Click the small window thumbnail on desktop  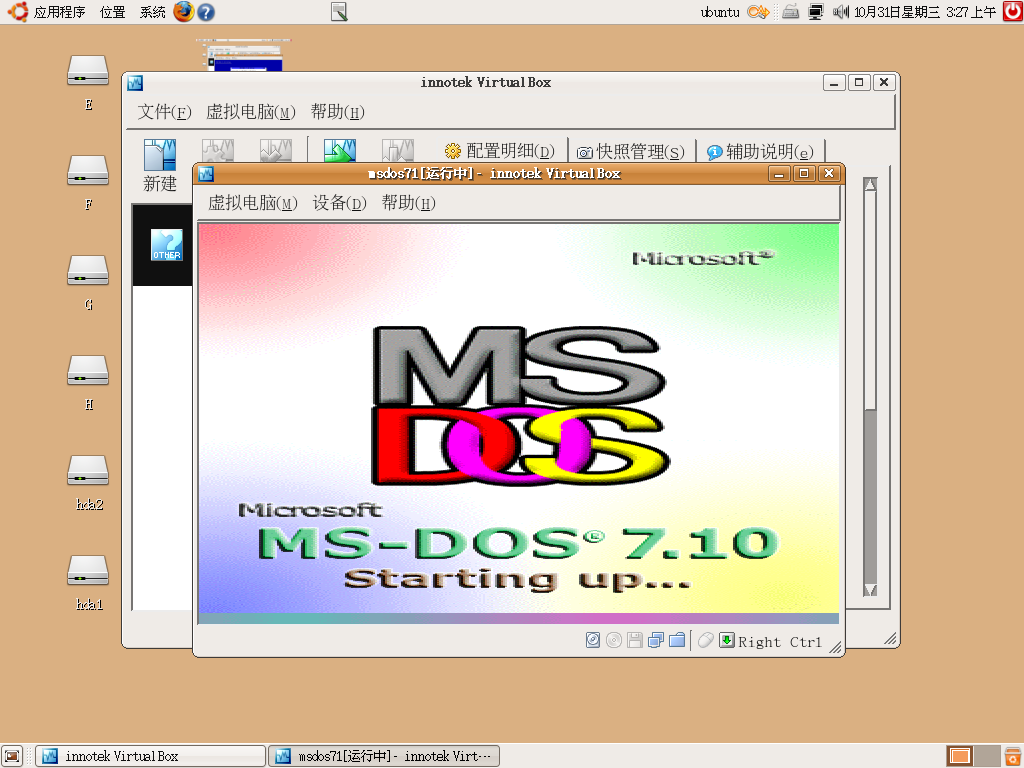(x=244, y=55)
